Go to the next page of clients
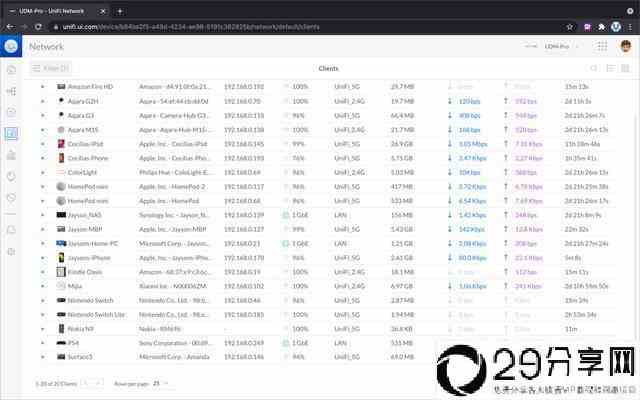Screen dimensions: 640x400 coord(98,383)
